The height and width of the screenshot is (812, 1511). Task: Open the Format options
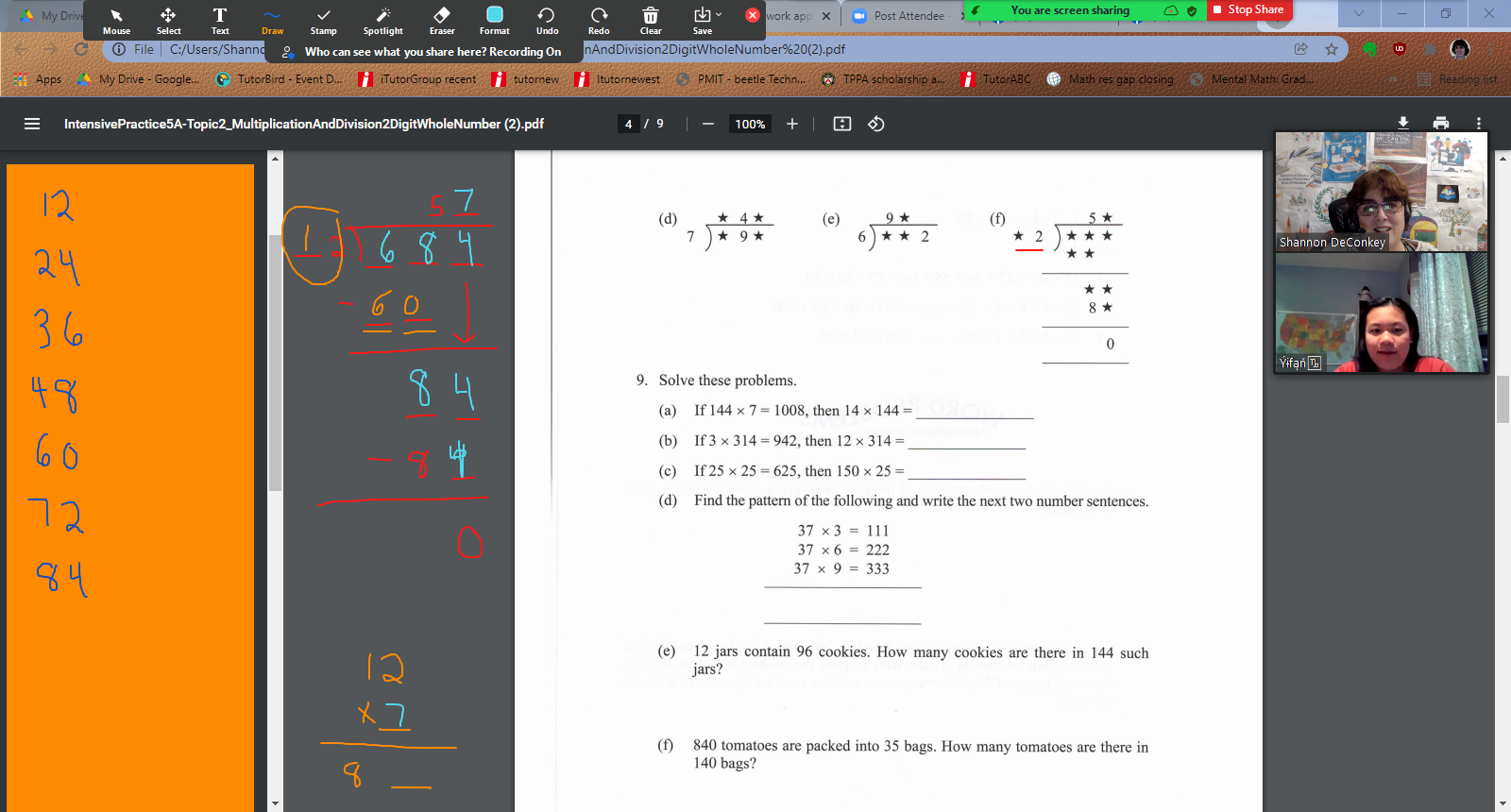[495, 21]
